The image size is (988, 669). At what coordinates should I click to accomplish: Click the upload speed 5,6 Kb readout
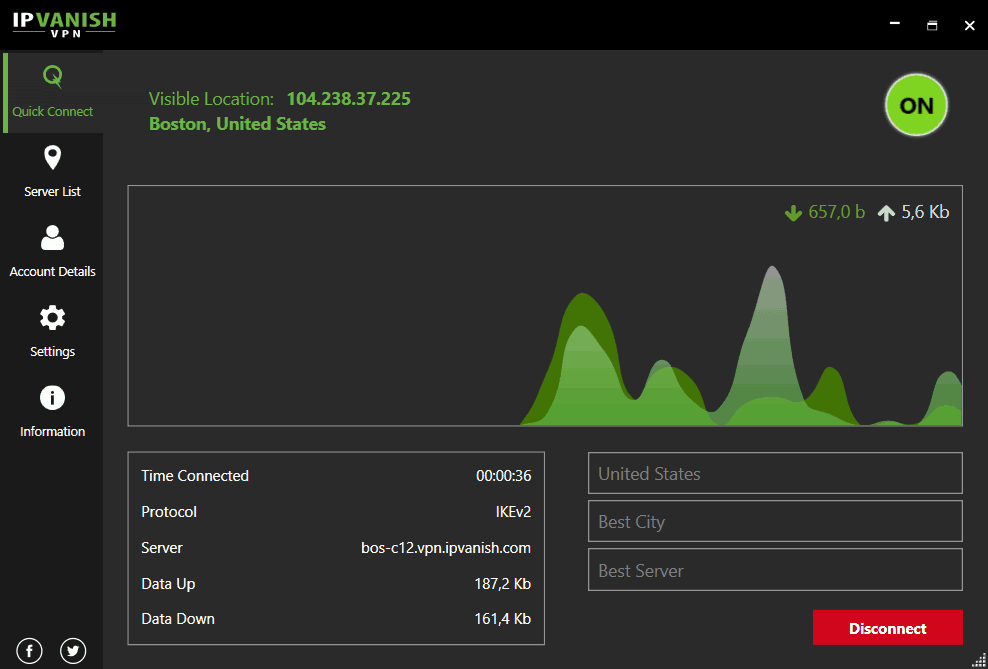[925, 212]
